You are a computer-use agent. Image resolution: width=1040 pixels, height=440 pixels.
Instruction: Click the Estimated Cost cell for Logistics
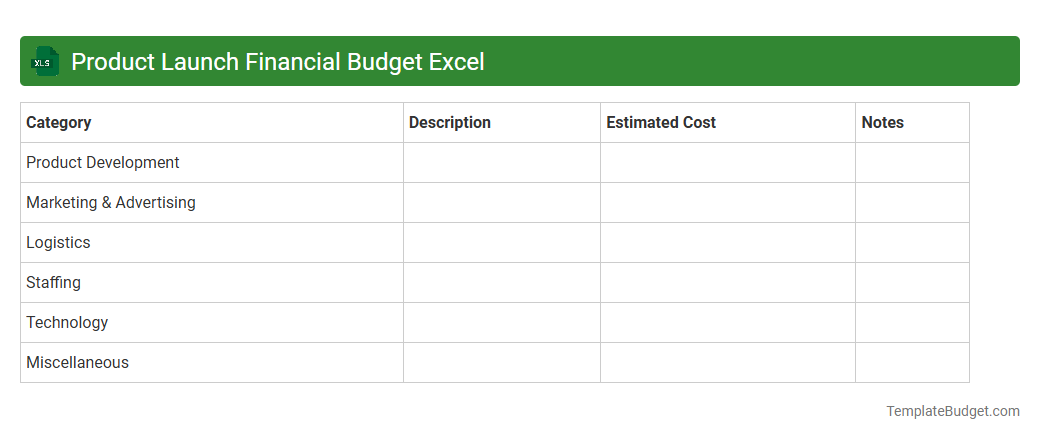pyautogui.click(x=728, y=243)
